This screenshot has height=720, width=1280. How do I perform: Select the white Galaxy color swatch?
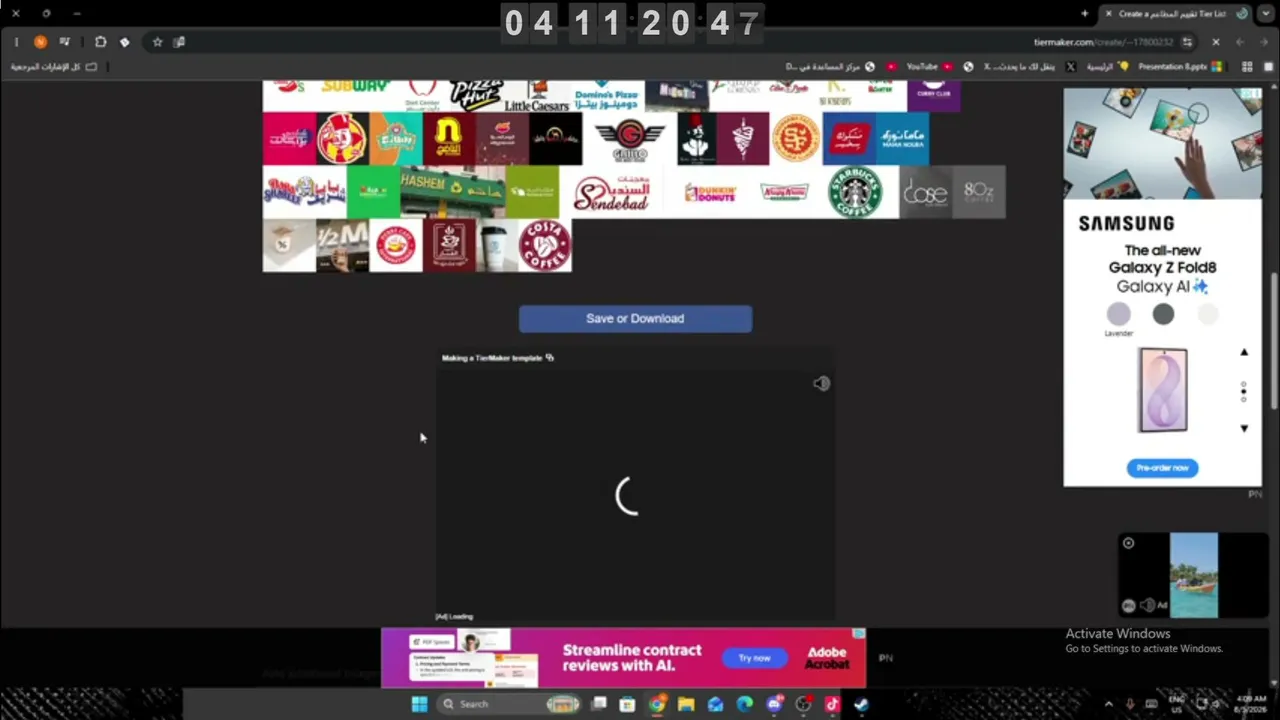[x=1208, y=314]
